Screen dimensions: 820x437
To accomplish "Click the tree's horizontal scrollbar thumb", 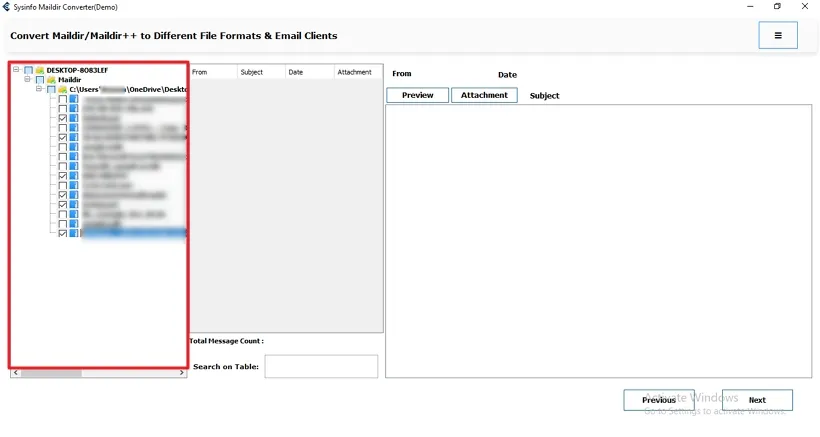I will 51,373.
